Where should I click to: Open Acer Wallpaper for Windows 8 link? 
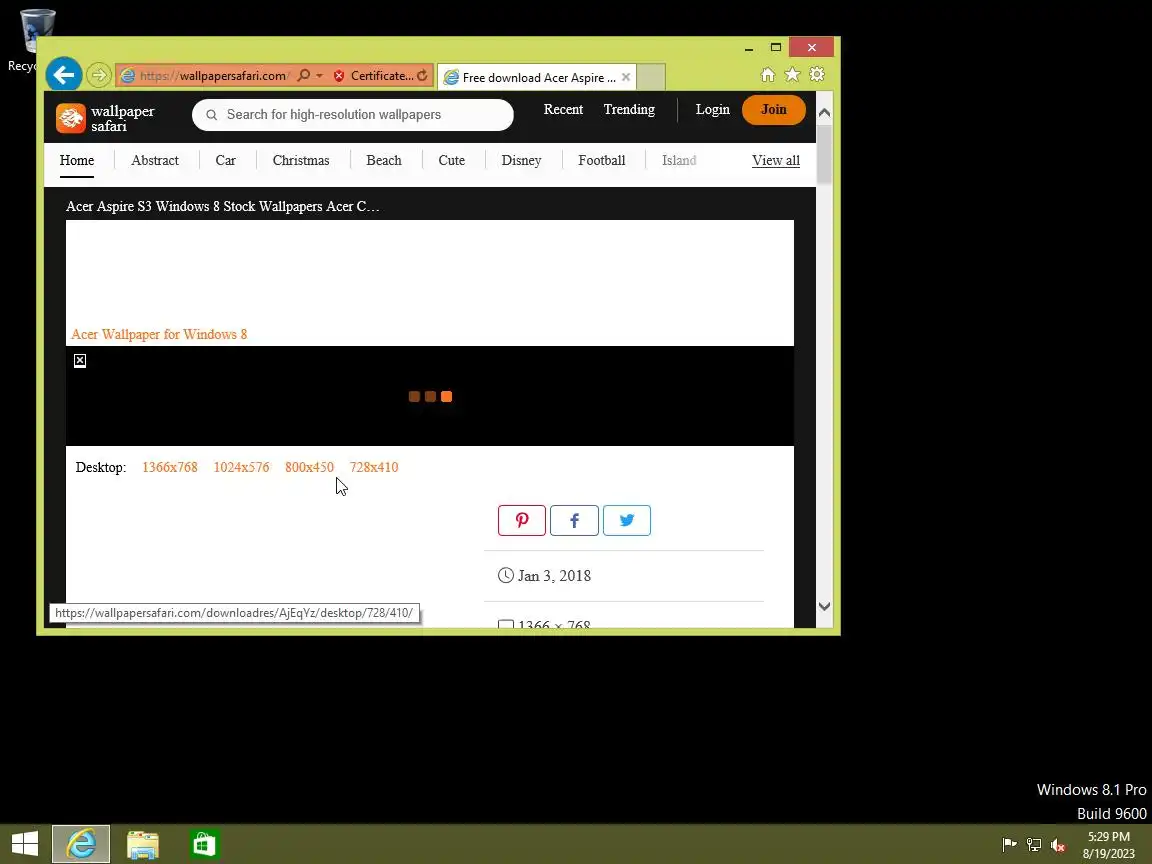159,334
